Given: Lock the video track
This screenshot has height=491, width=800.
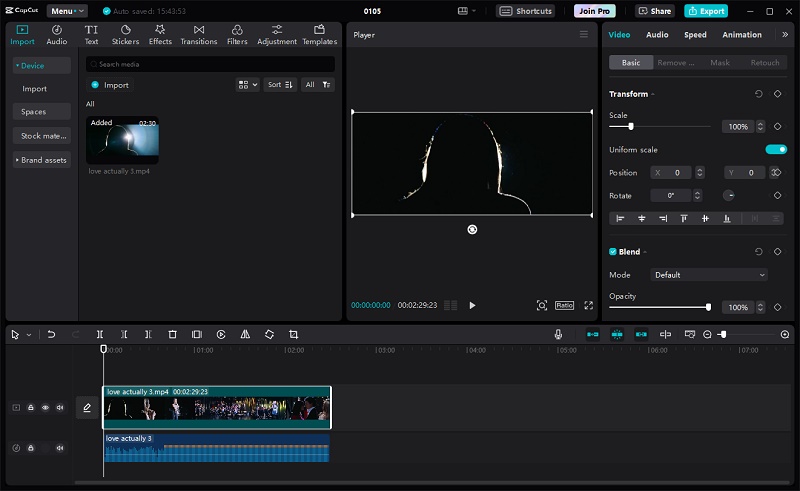Looking at the screenshot, I should click(x=31, y=408).
